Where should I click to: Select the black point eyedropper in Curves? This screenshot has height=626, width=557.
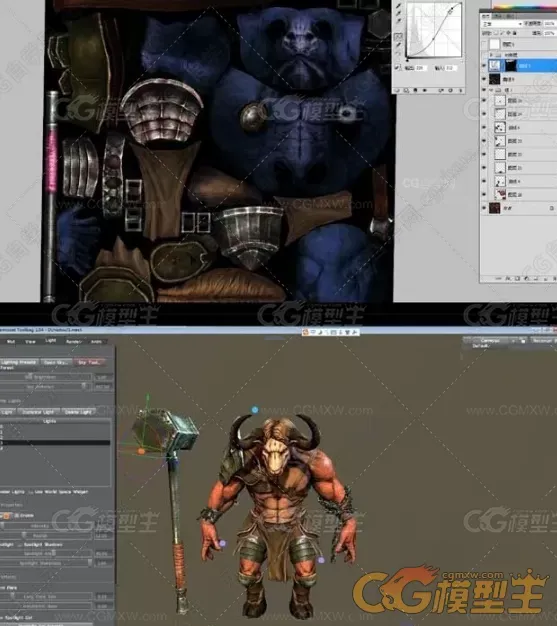[398, 6]
